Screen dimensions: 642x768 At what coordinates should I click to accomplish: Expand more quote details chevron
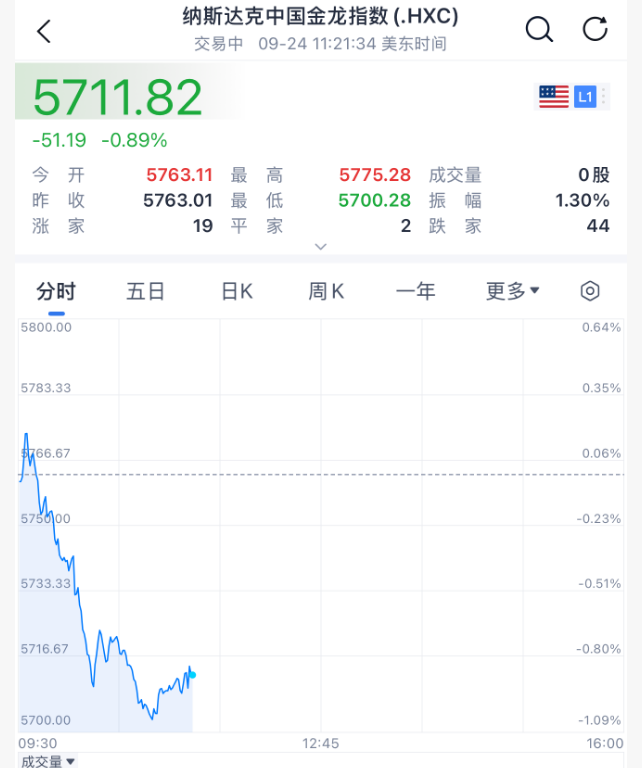(321, 246)
